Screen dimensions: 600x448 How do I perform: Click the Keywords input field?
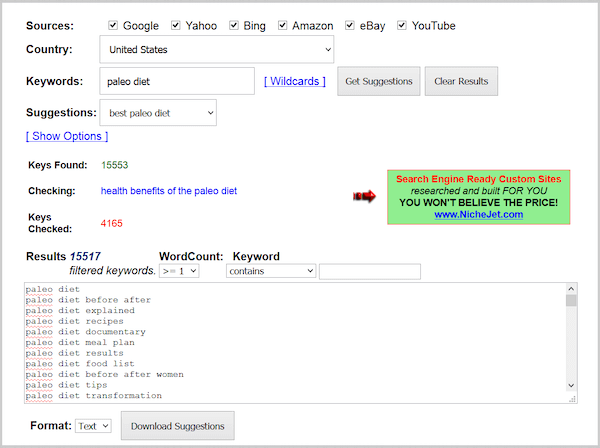pos(177,81)
